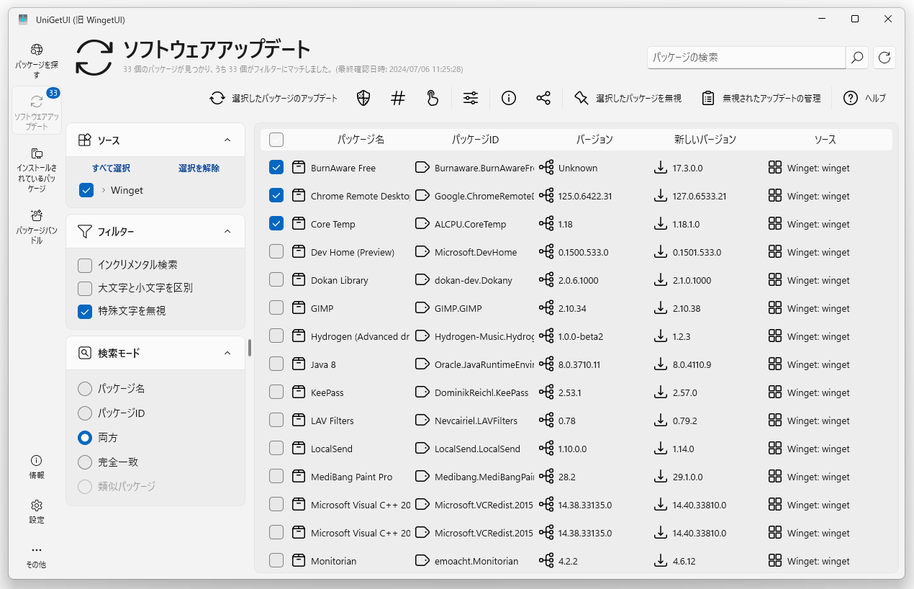Click source icon in MediBang Paint Pro row
The image size is (914, 589).
[775, 476]
